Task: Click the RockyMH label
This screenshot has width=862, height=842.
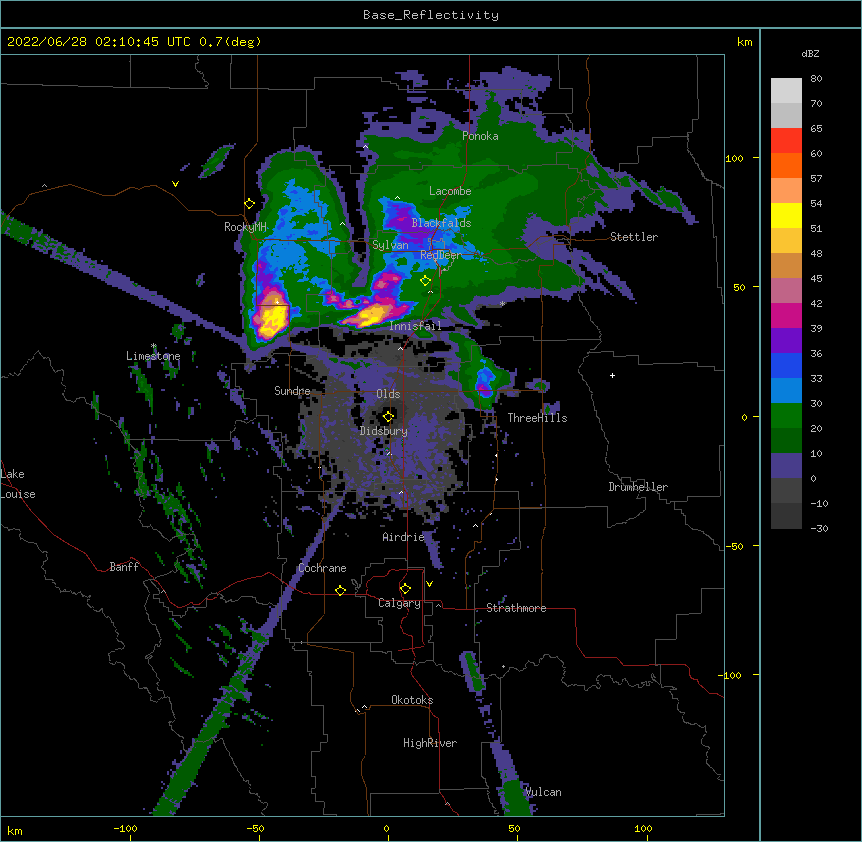Action: pyautogui.click(x=245, y=227)
